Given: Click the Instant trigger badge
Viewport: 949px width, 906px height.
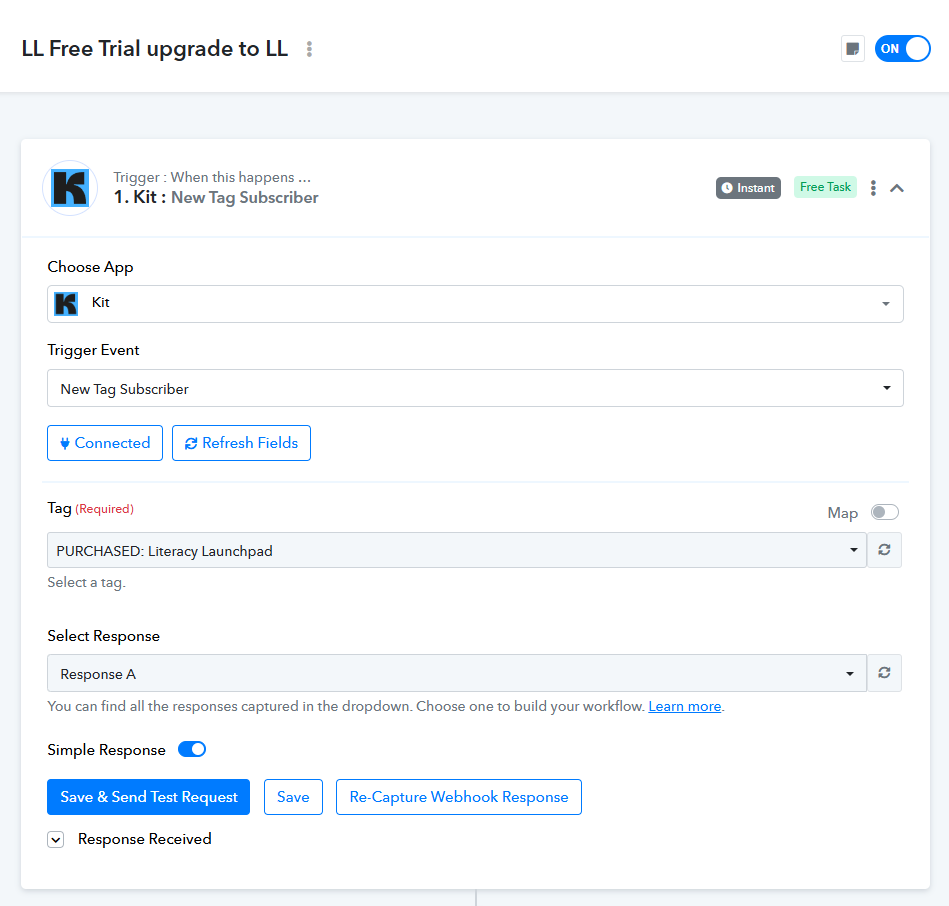Looking at the screenshot, I should click(x=748, y=188).
